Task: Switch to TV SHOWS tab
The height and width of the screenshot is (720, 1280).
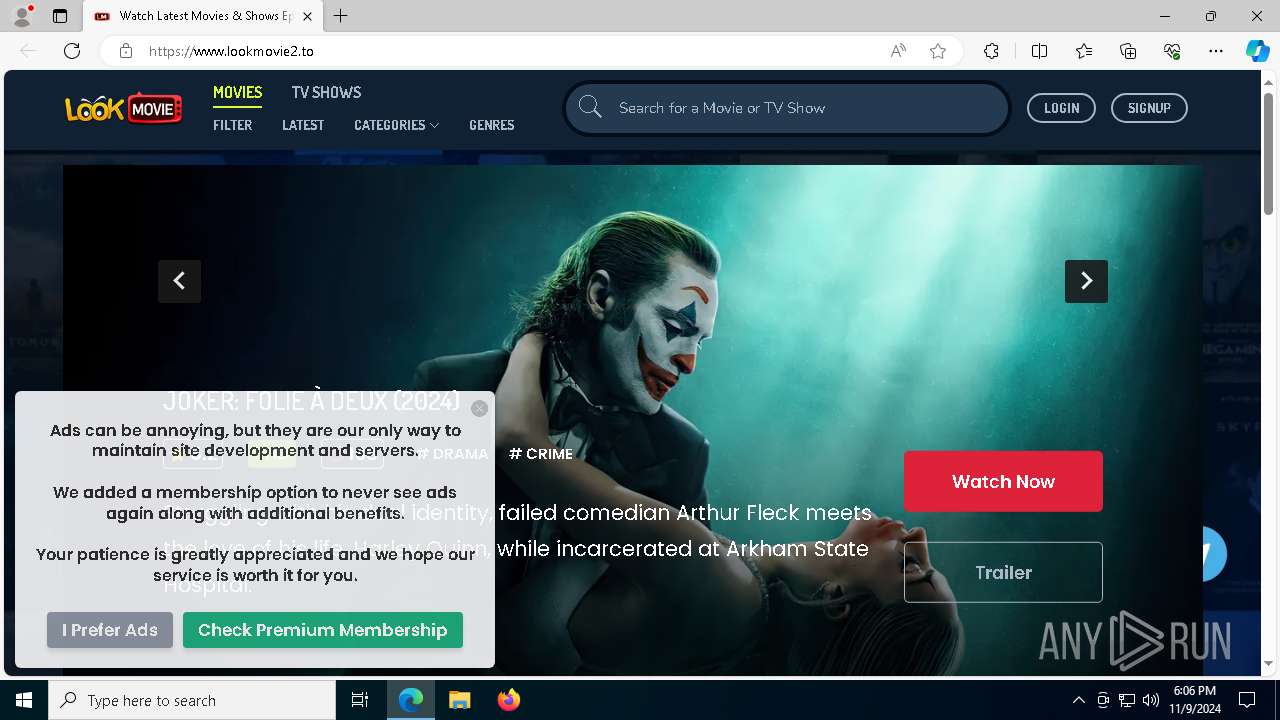Action: (x=326, y=92)
